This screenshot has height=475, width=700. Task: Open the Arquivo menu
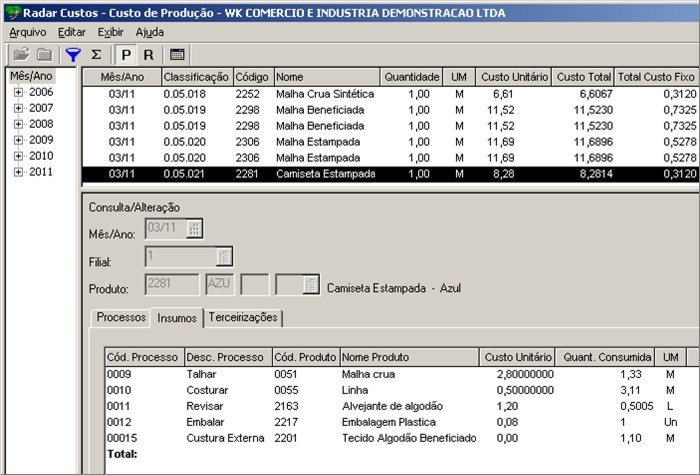[x=28, y=32]
